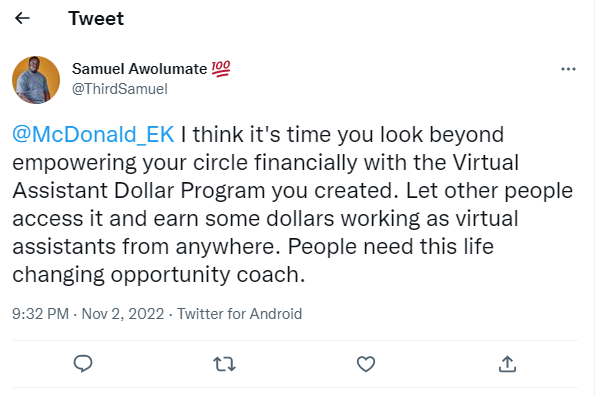
Task: Share the tweet via upload arrow icon
Action: pos(507,364)
